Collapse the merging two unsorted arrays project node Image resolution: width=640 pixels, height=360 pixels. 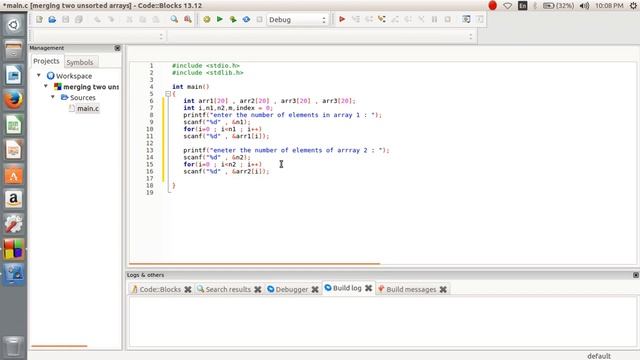[x=46, y=87]
